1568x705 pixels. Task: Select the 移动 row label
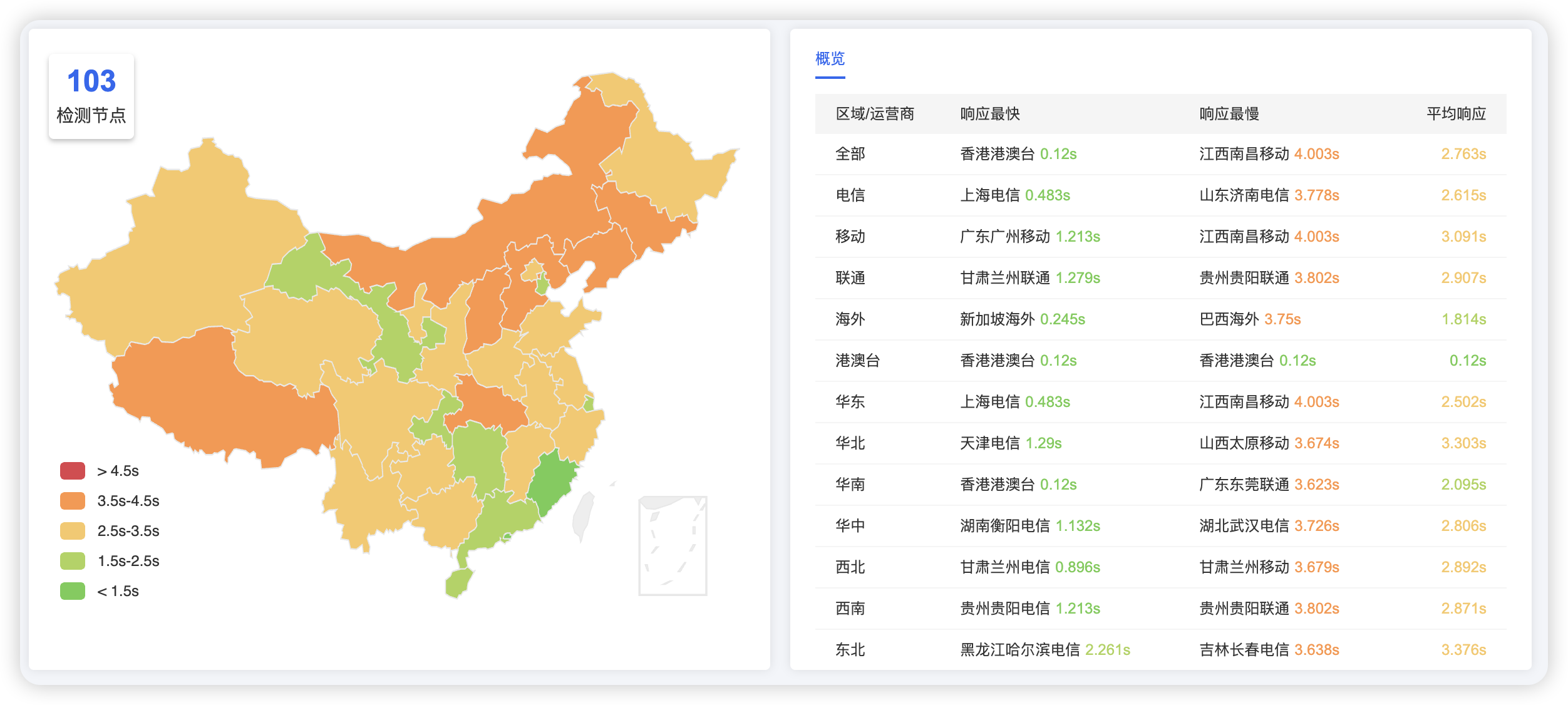pos(850,237)
